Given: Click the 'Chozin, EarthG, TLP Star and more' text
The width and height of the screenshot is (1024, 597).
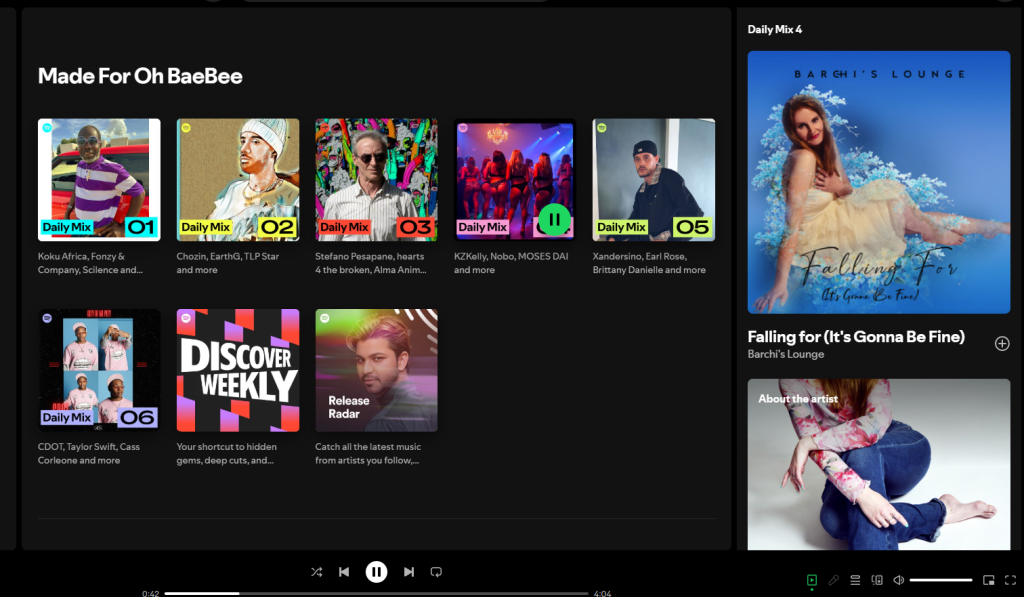Looking at the screenshot, I should tap(228, 263).
